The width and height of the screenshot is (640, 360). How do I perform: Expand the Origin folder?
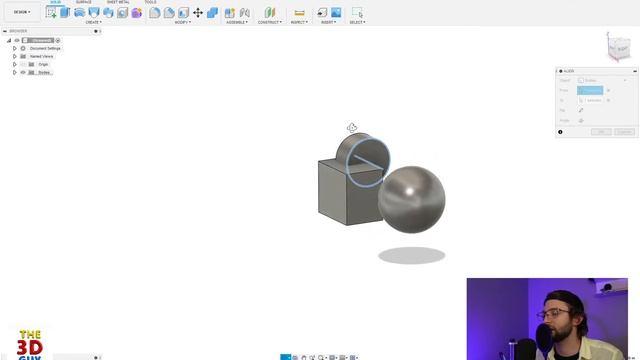coord(15,64)
